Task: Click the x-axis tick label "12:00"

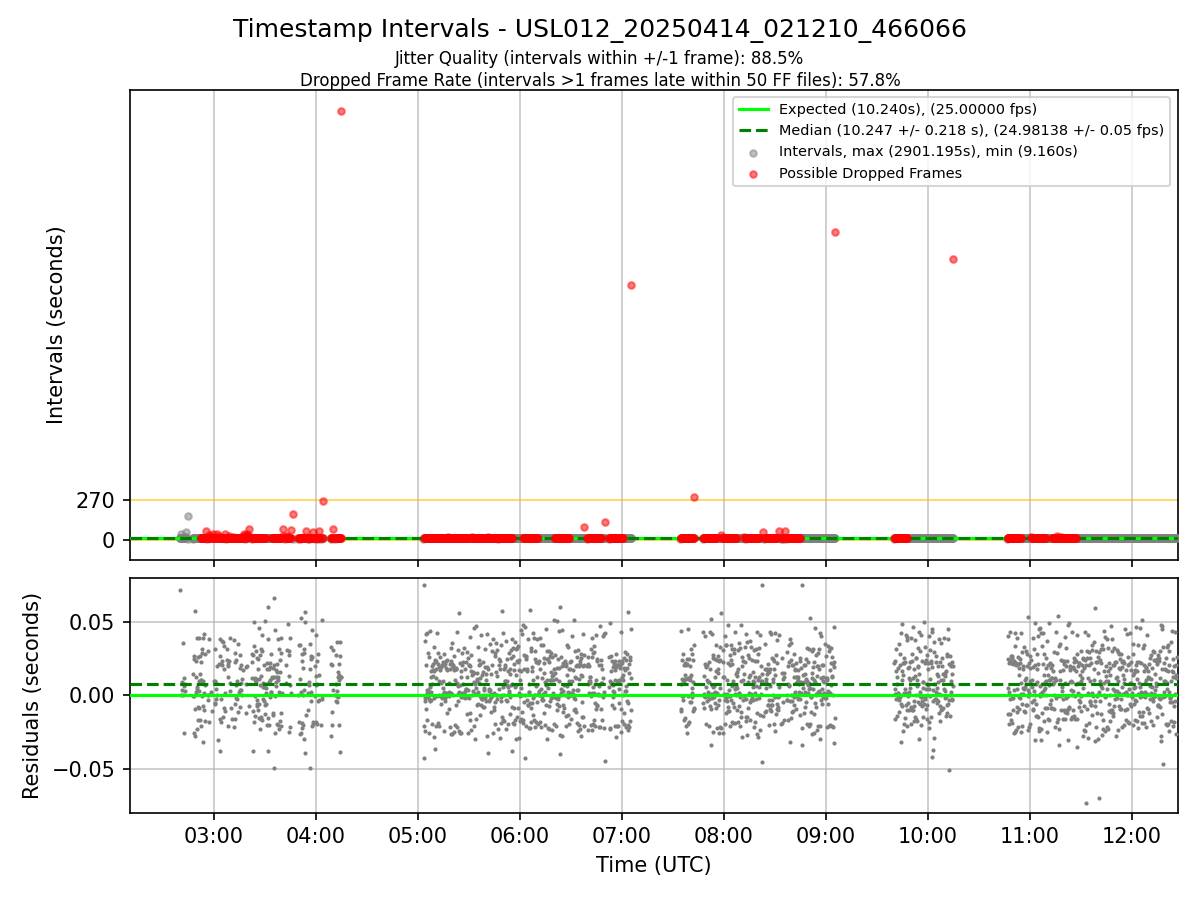Action: [x=1132, y=835]
